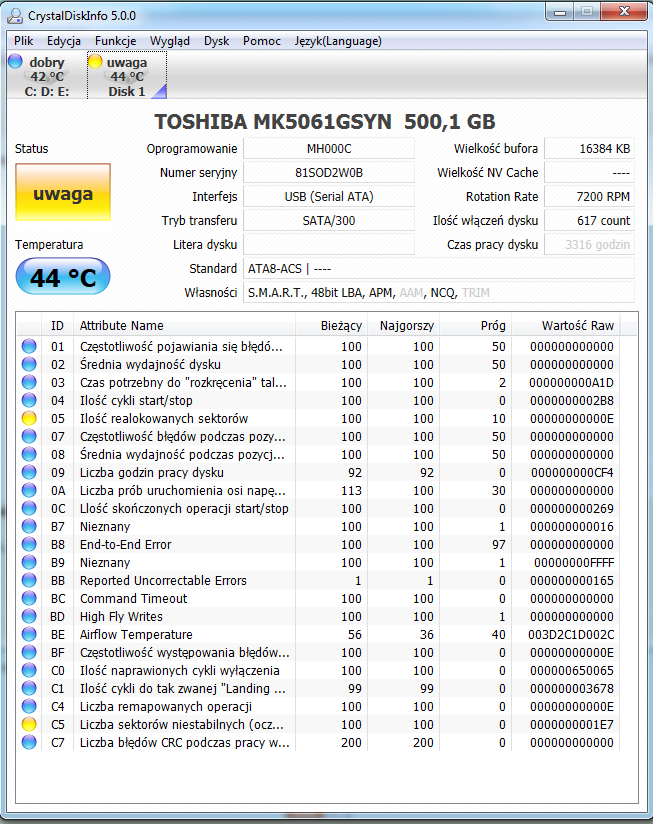Open the Funkcje menu
Image resolution: width=653 pixels, height=837 pixels.
(115, 41)
